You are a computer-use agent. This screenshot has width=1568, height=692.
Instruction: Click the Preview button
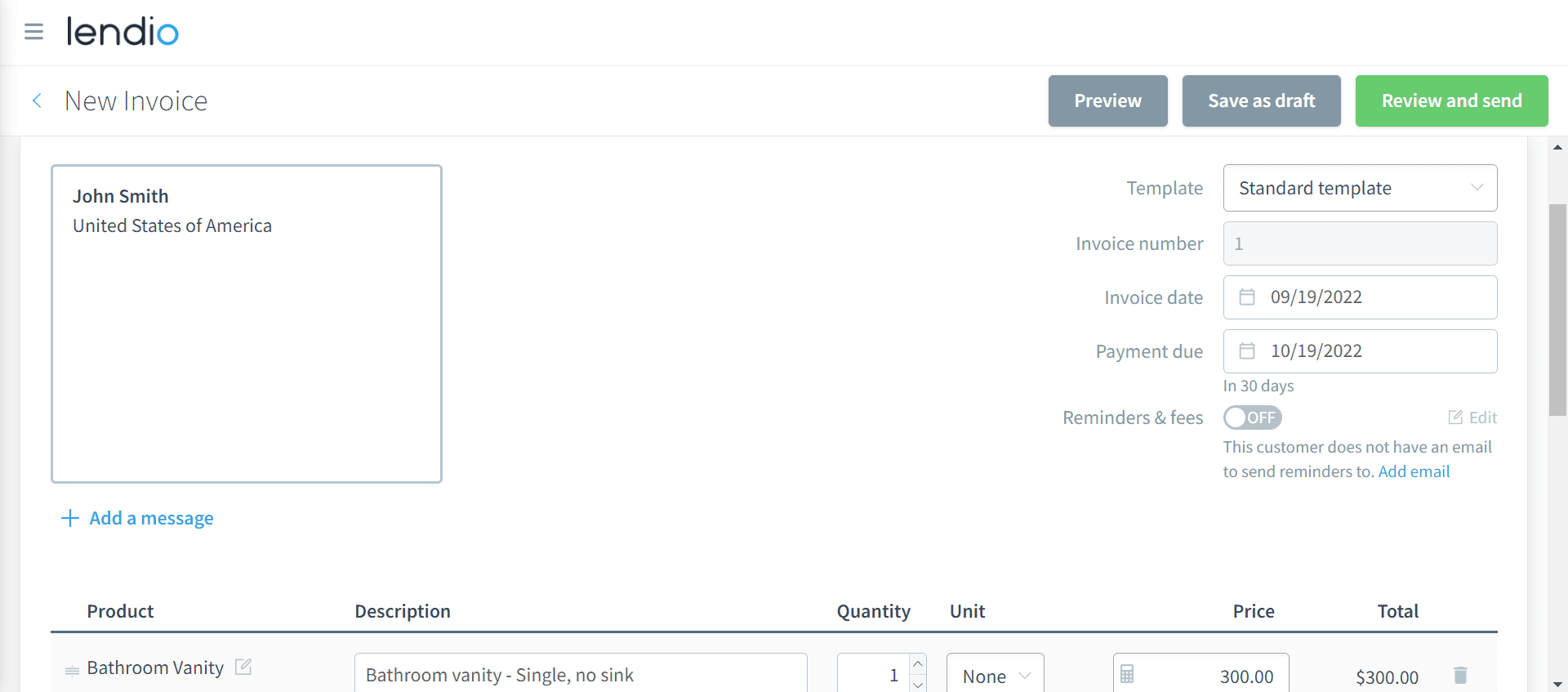click(1108, 100)
